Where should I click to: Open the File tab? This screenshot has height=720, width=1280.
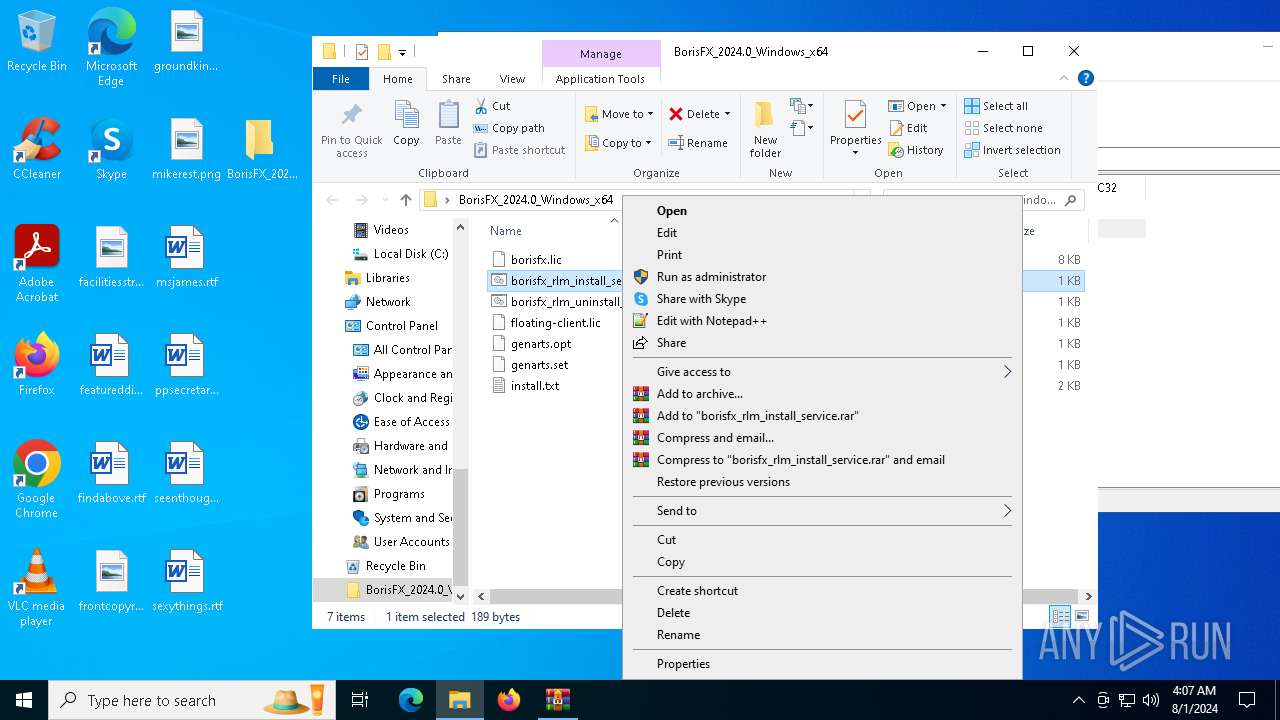(x=341, y=79)
